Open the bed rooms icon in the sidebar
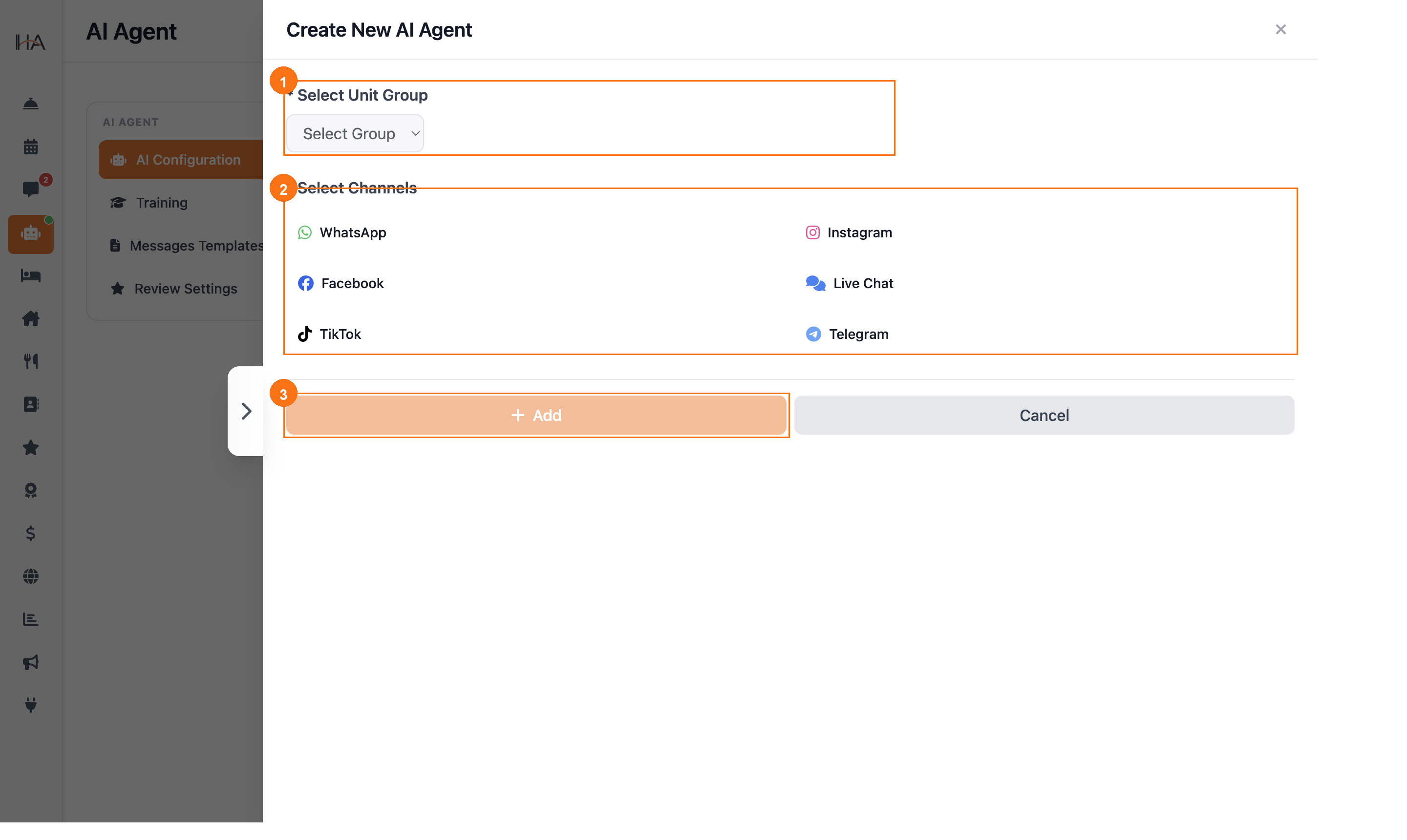 point(31,275)
